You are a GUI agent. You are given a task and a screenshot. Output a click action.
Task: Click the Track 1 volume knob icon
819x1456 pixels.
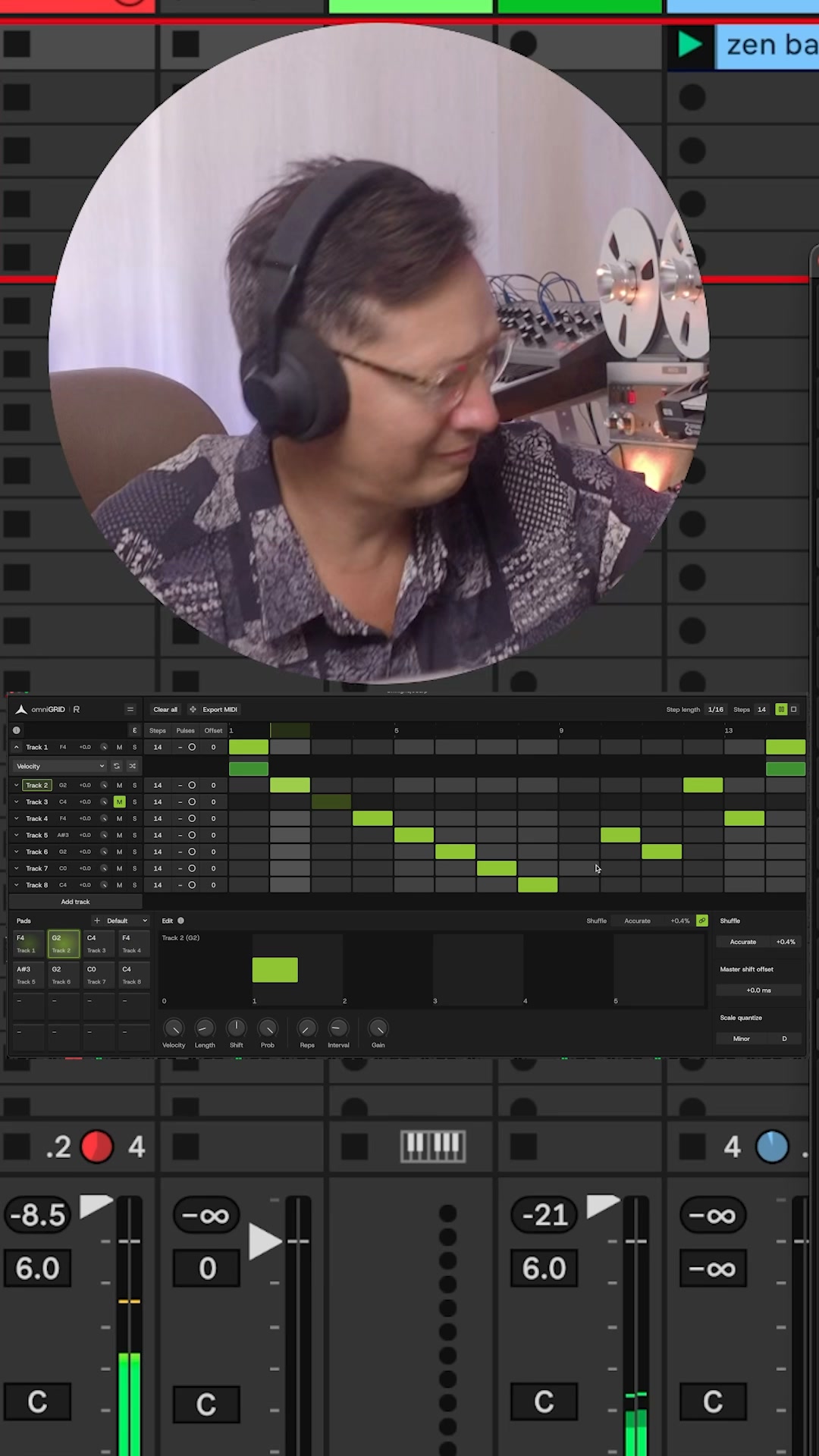(104, 747)
